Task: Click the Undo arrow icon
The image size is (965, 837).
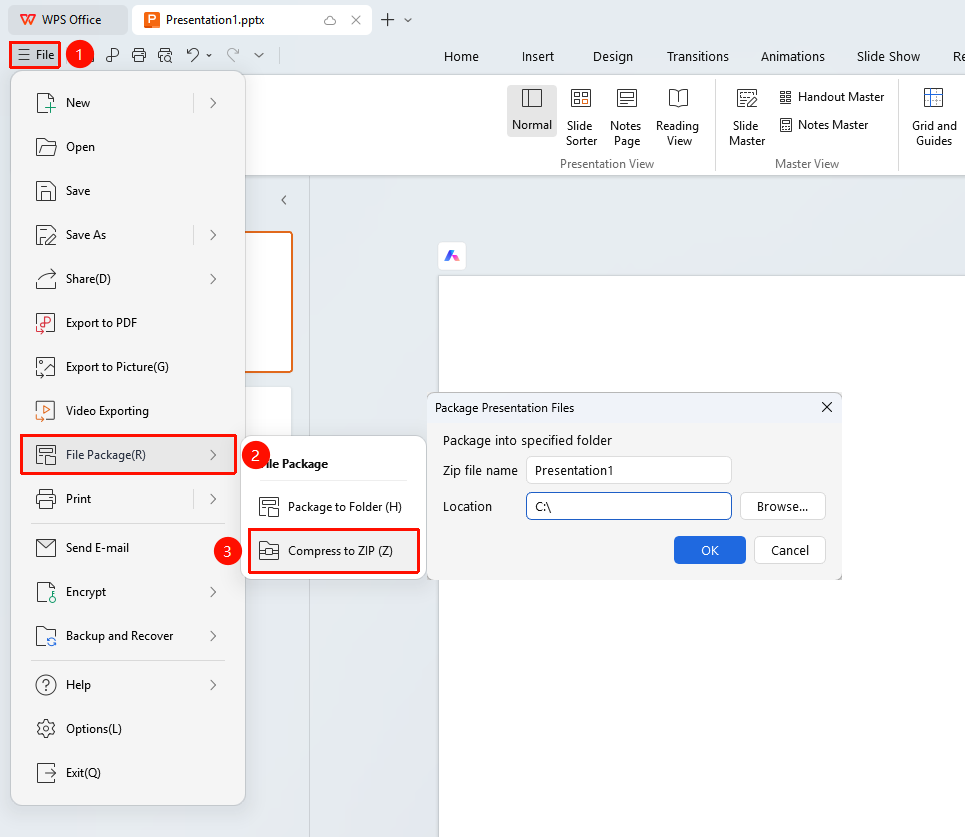Action: tap(193, 55)
